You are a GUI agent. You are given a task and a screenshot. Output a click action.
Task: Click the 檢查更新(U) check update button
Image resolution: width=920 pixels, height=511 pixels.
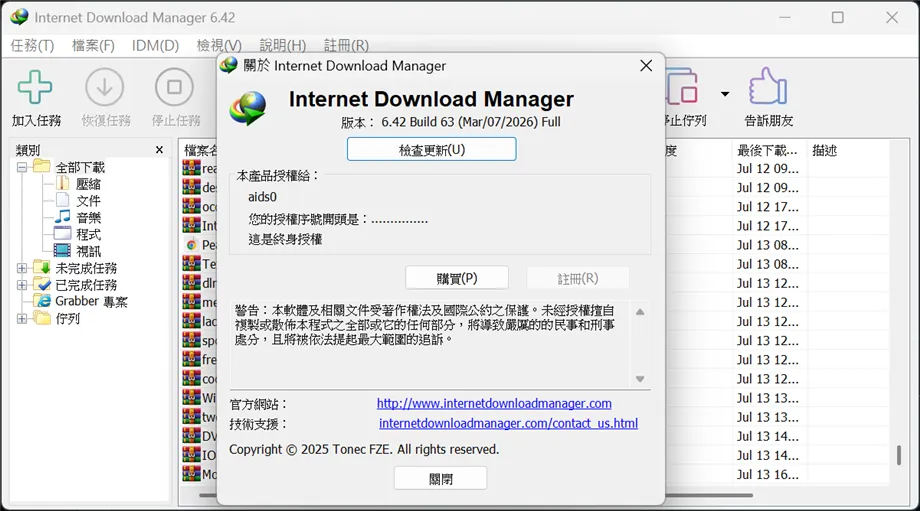(x=432, y=149)
